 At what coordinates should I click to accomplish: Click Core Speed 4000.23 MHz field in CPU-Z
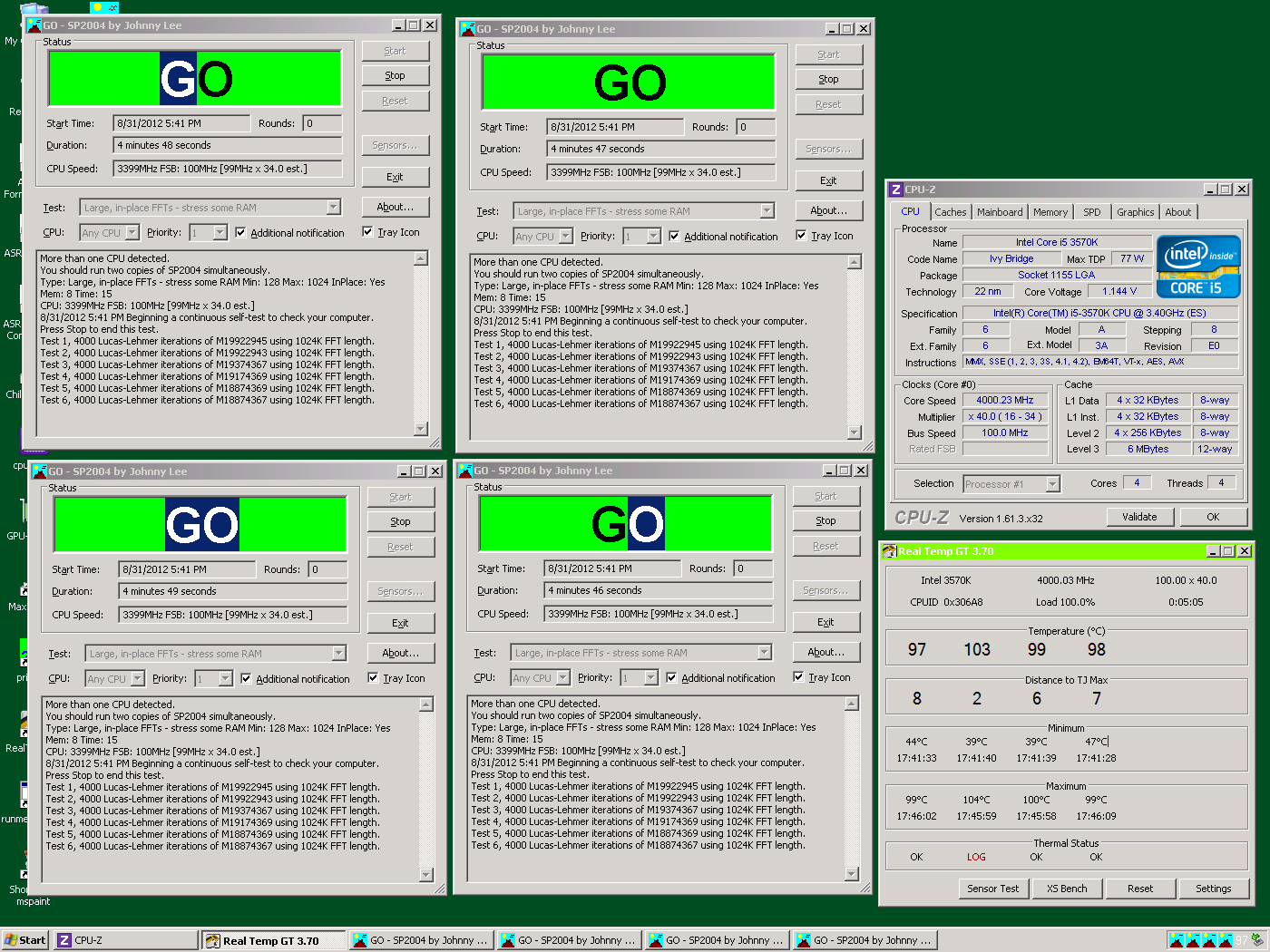click(x=1005, y=400)
